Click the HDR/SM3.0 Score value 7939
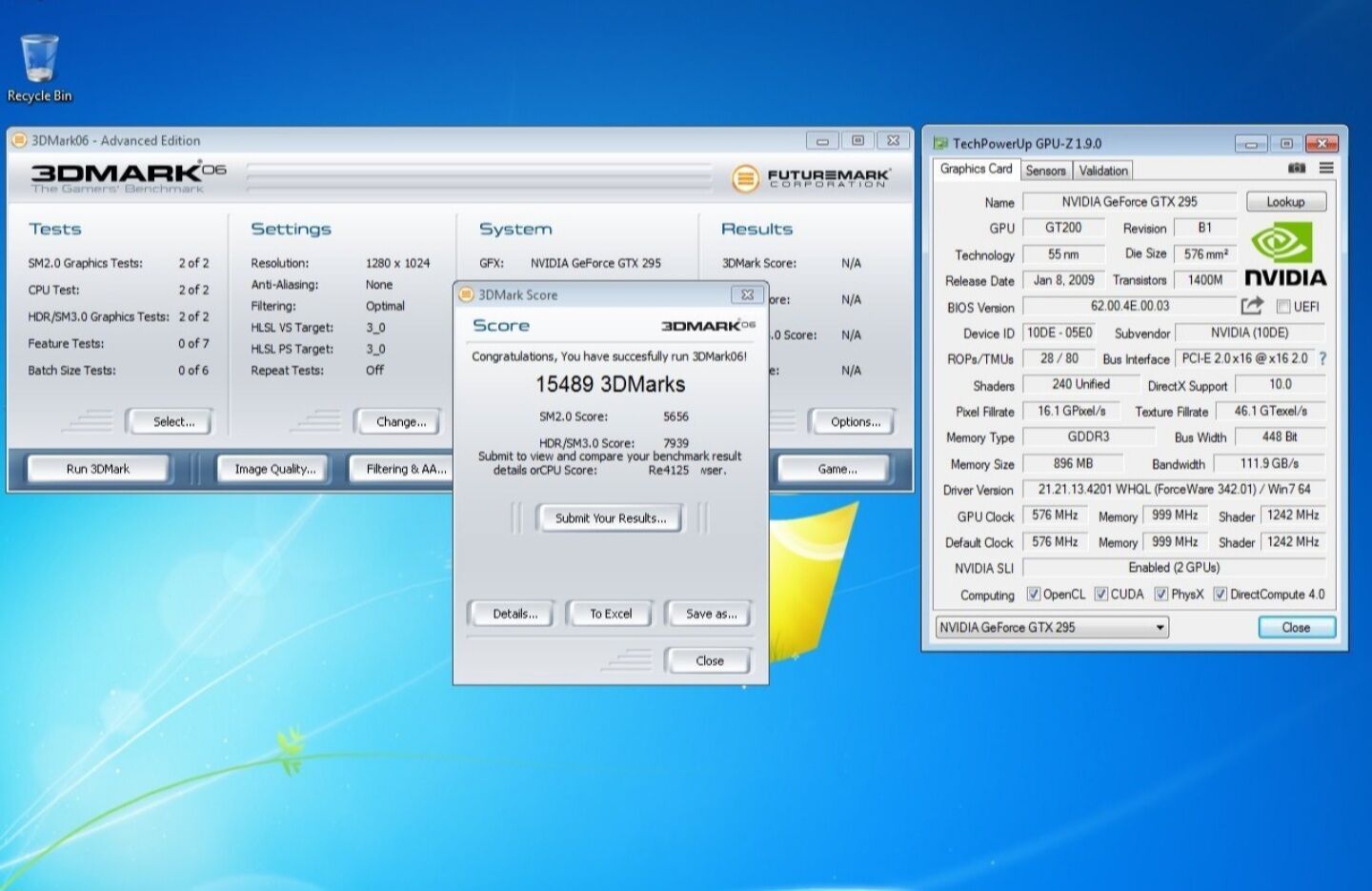Screen dimensions: 1372x891 (676, 443)
